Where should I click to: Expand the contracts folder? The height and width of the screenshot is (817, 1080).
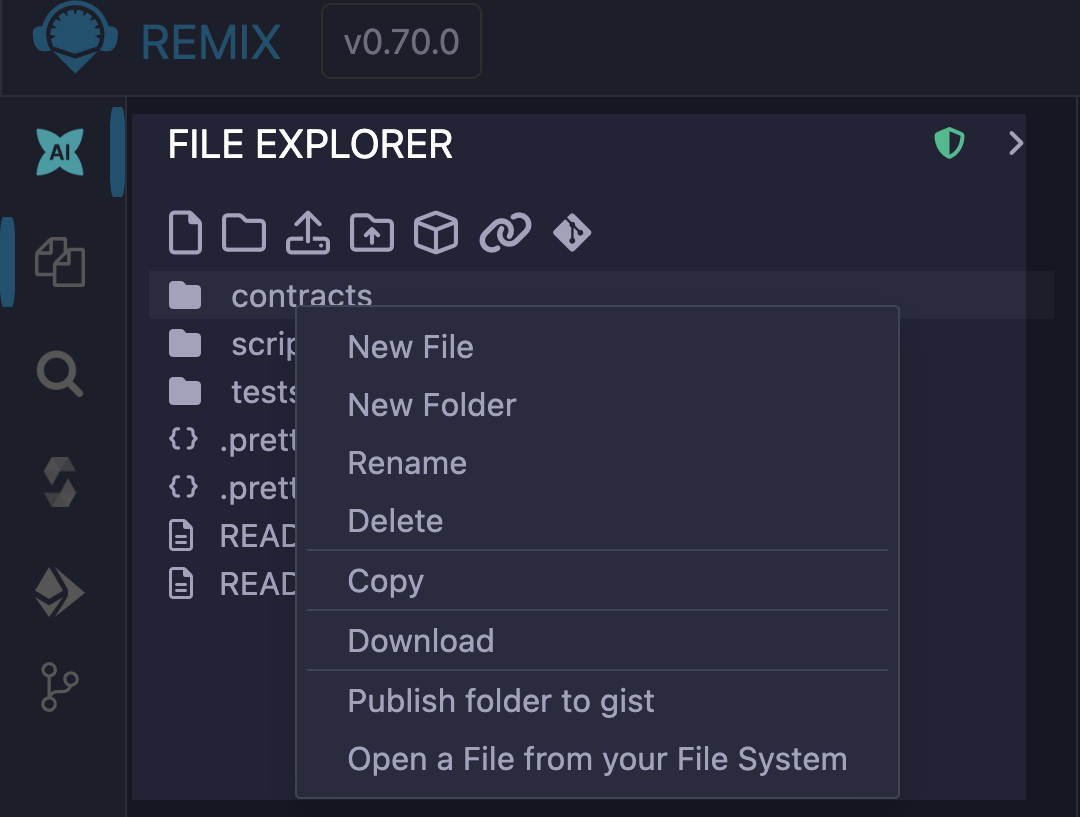coord(601,296)
